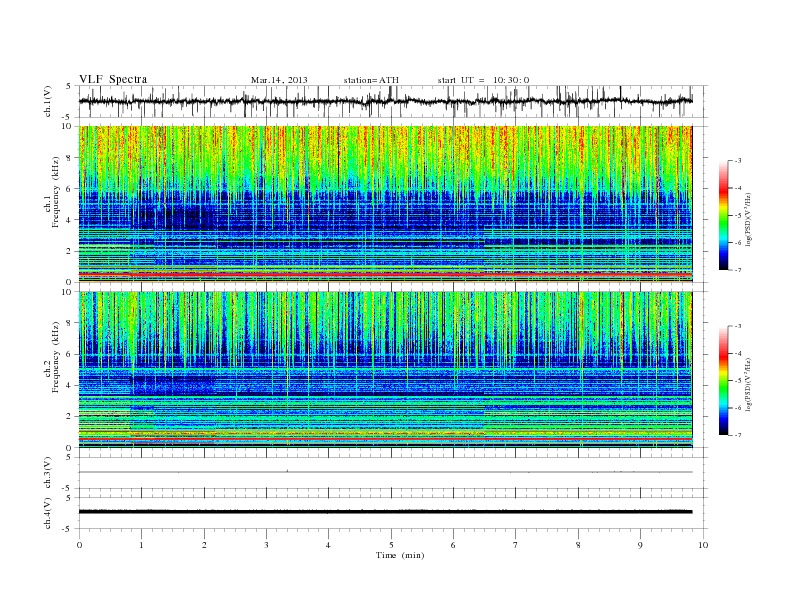Click the '4' kHz tick on the ch.2 spectrogram axis
The height and width of the screenshot is (612, 792).
click(69, 385)
